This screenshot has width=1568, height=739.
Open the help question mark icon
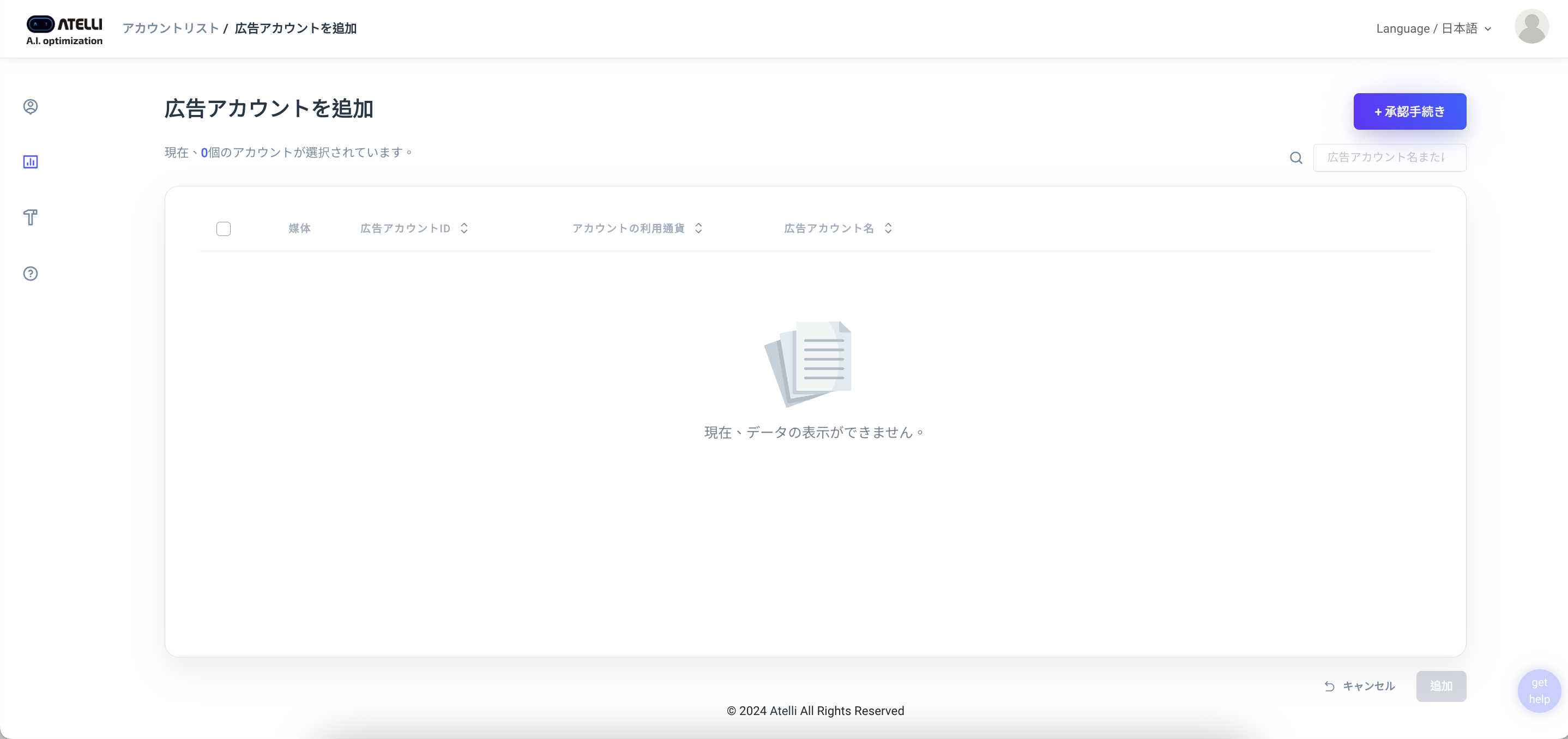click(x=31, y=273)
